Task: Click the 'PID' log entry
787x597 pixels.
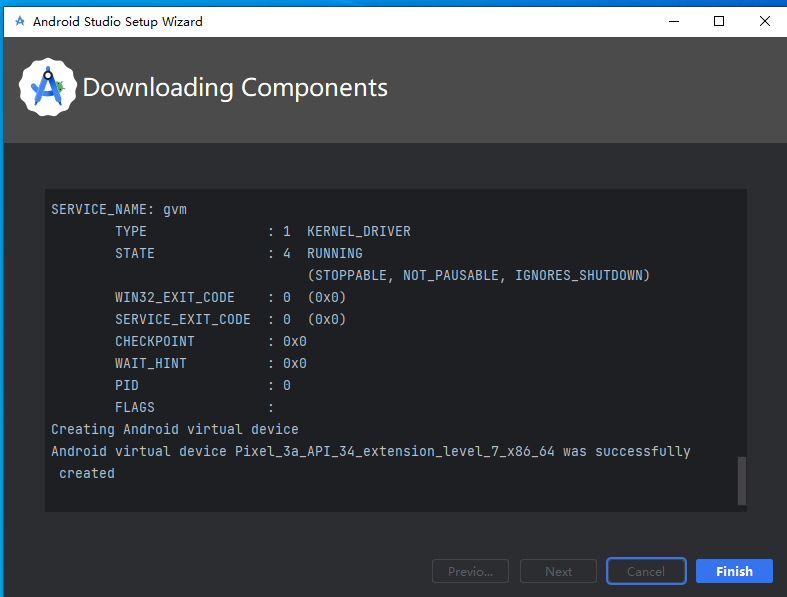Action: (x=126, y=385)
